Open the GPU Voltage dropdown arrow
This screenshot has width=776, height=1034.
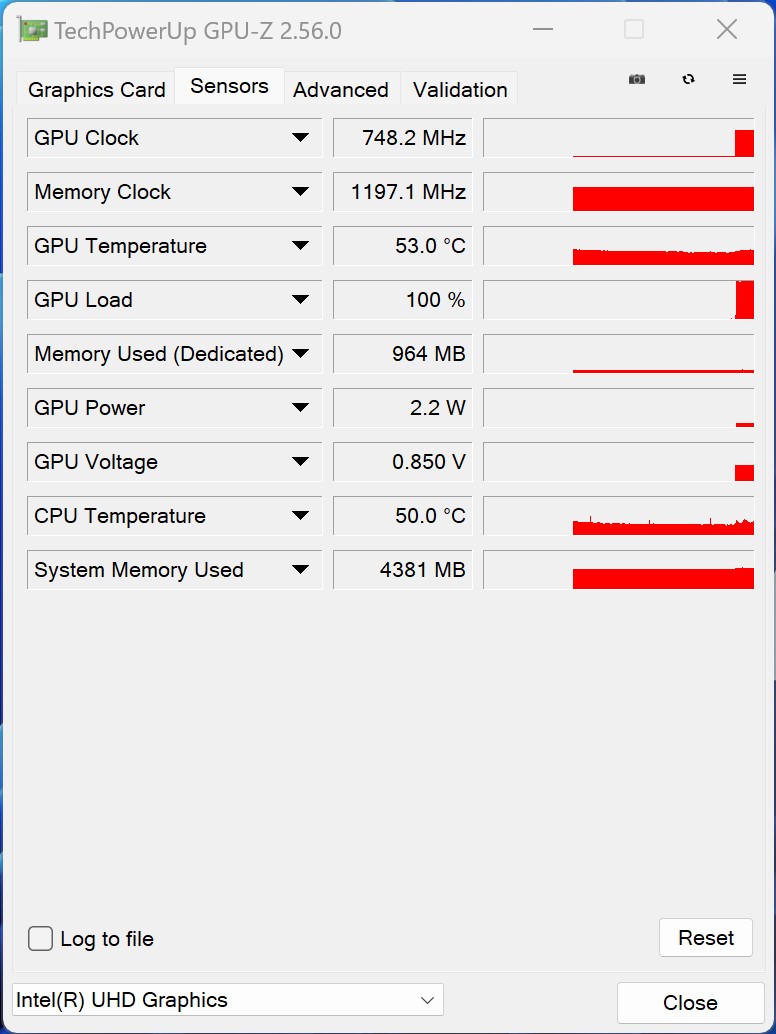(300, 462)
